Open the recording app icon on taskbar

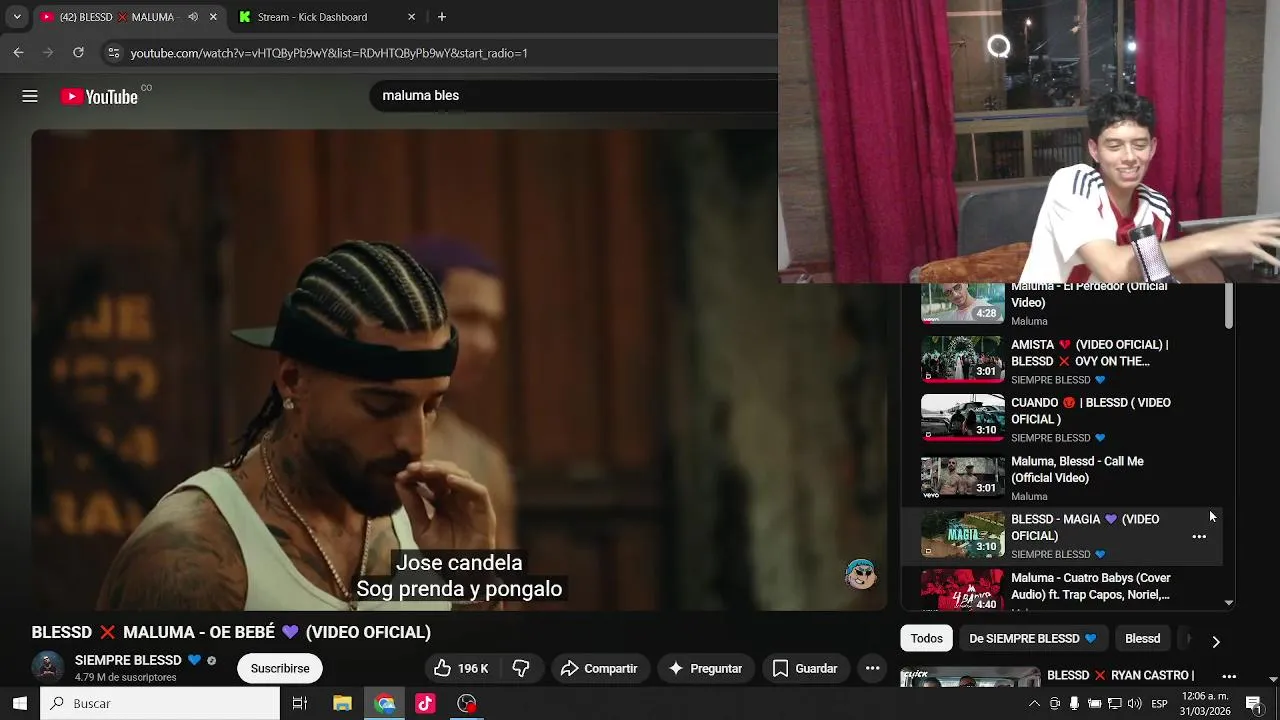coord(467,704)
